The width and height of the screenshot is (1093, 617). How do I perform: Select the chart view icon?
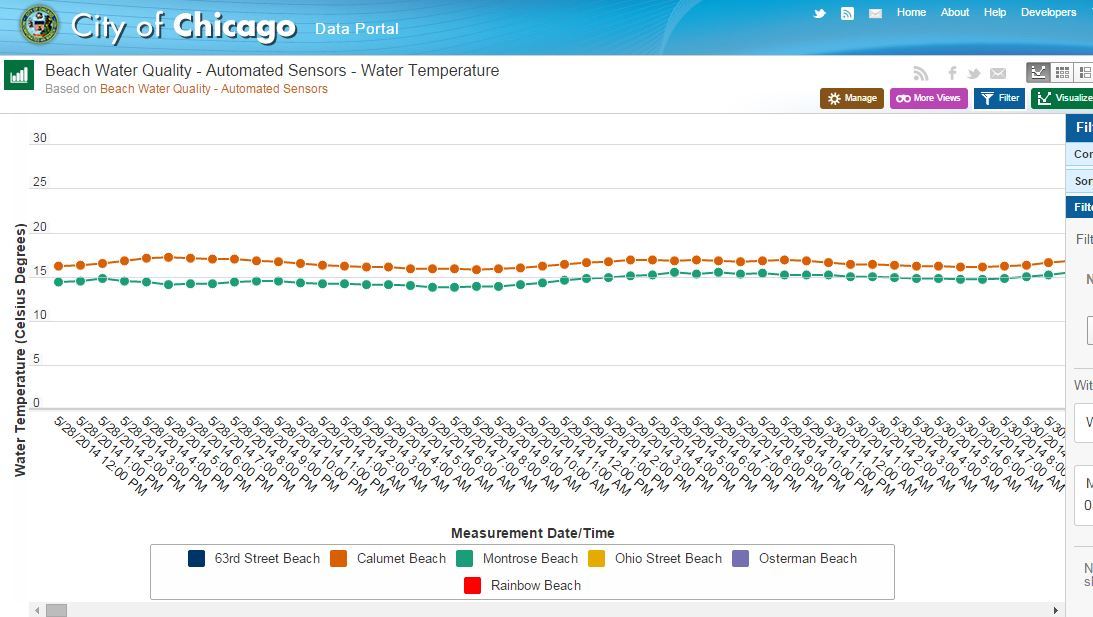point(1038,72)
